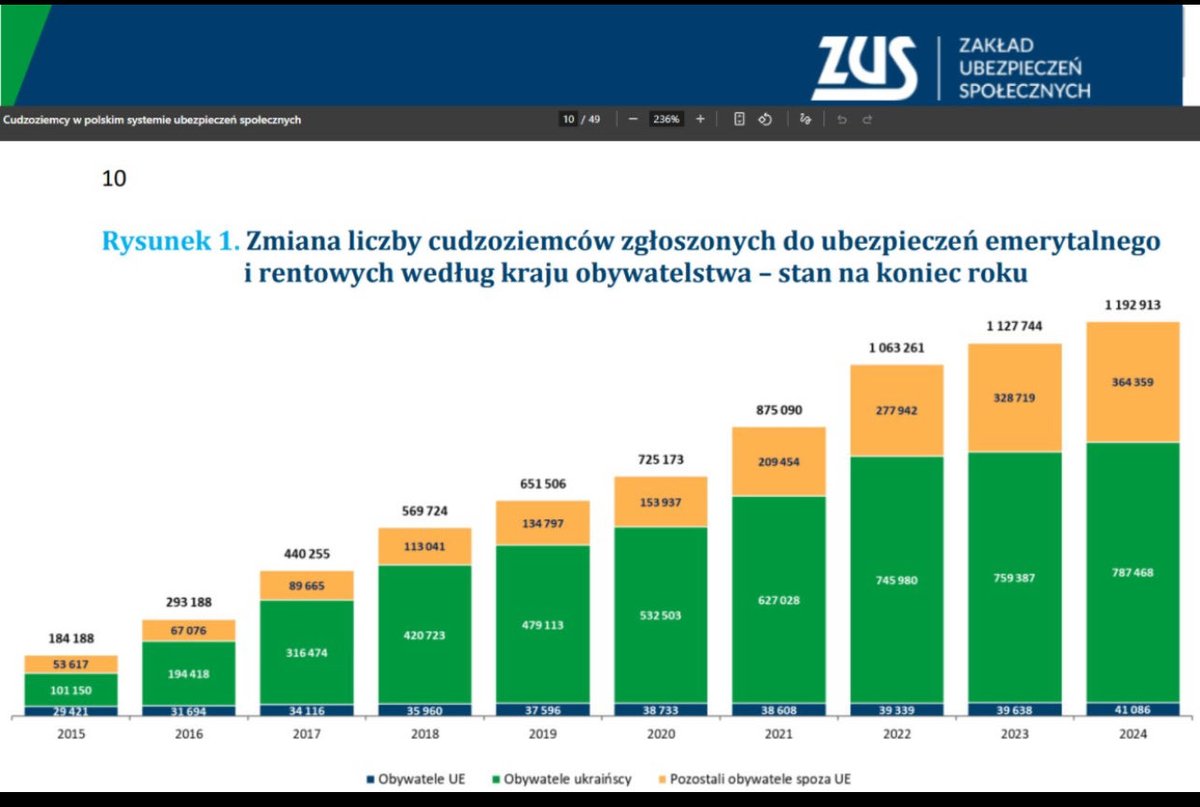Click the Rysunek 1. figure label
The height and width of the screenshot is (807, 1200).
tap(171, 241)
